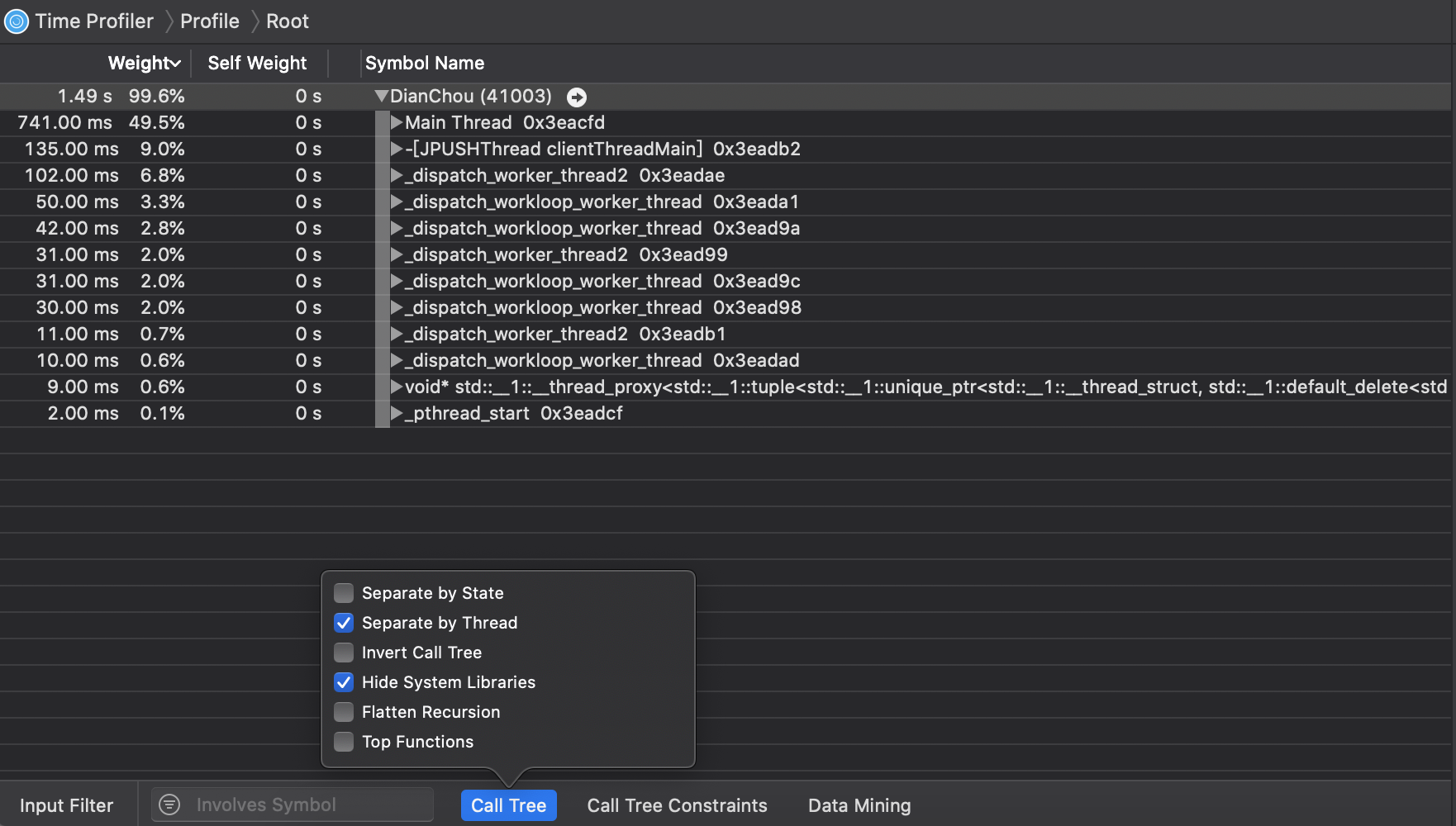Image resolution: width=1456 pixels, height=826 pixels.
Task: Click the focus arrow next to DianChou
Action: (x=577, y=97)
